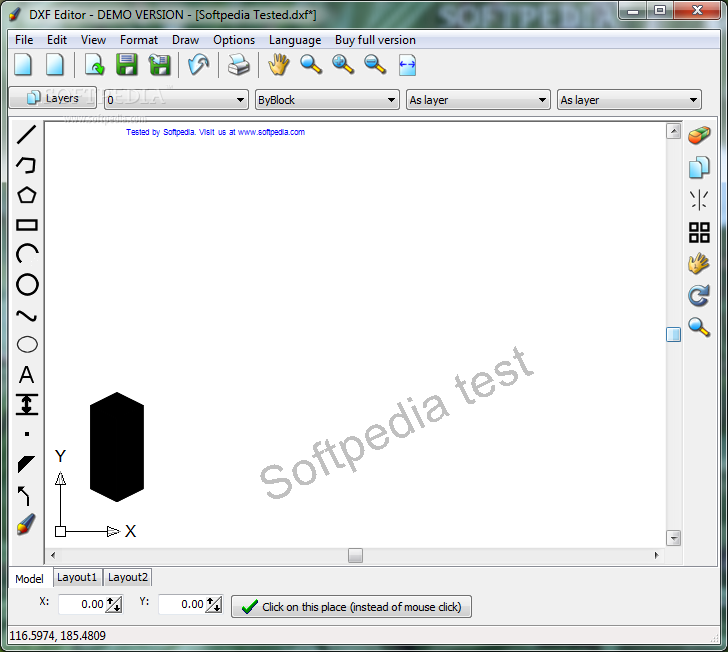728x652 pixels.
Task: Select the Polyline drawing tool
Action: 26,165
